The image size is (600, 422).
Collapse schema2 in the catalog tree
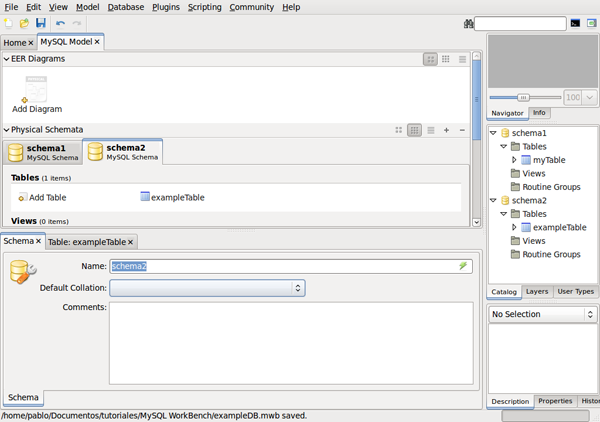(493, 200)
